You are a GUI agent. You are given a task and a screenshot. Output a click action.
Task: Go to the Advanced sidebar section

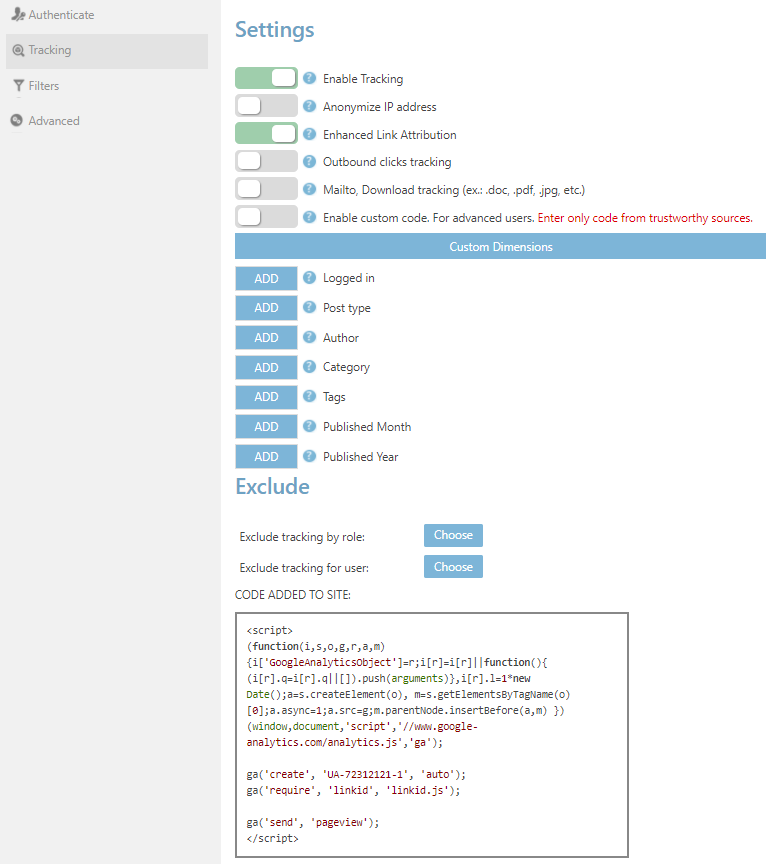pyautogui.click(x=45, y=121)
